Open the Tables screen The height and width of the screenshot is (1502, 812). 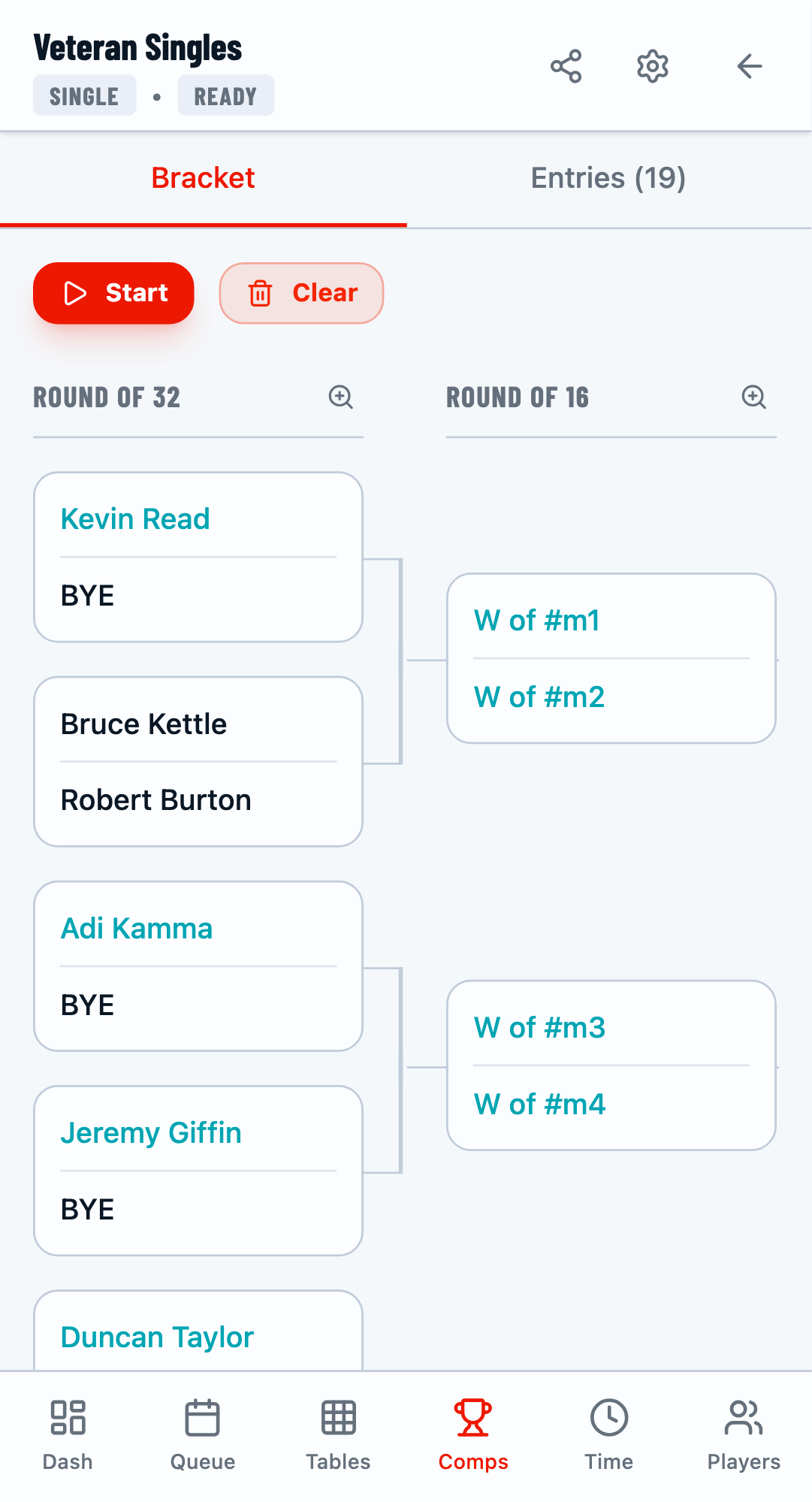tap(338, 1434)
